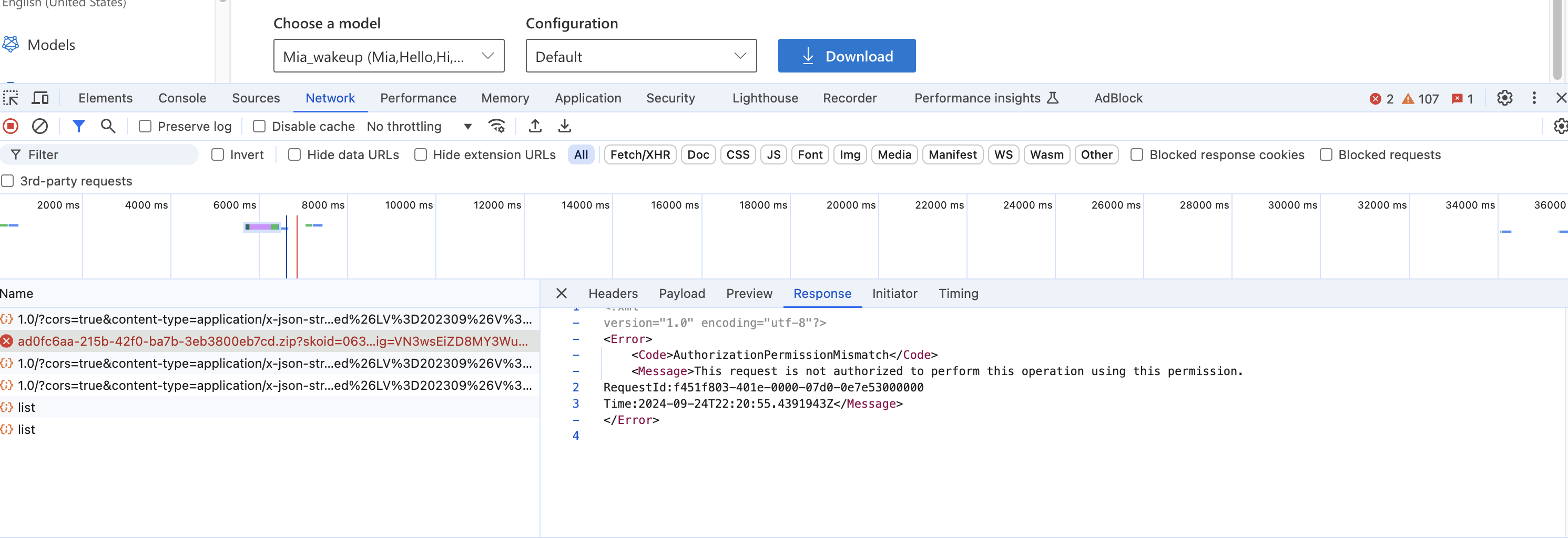Open the Payload tab

tap(682, 294)
